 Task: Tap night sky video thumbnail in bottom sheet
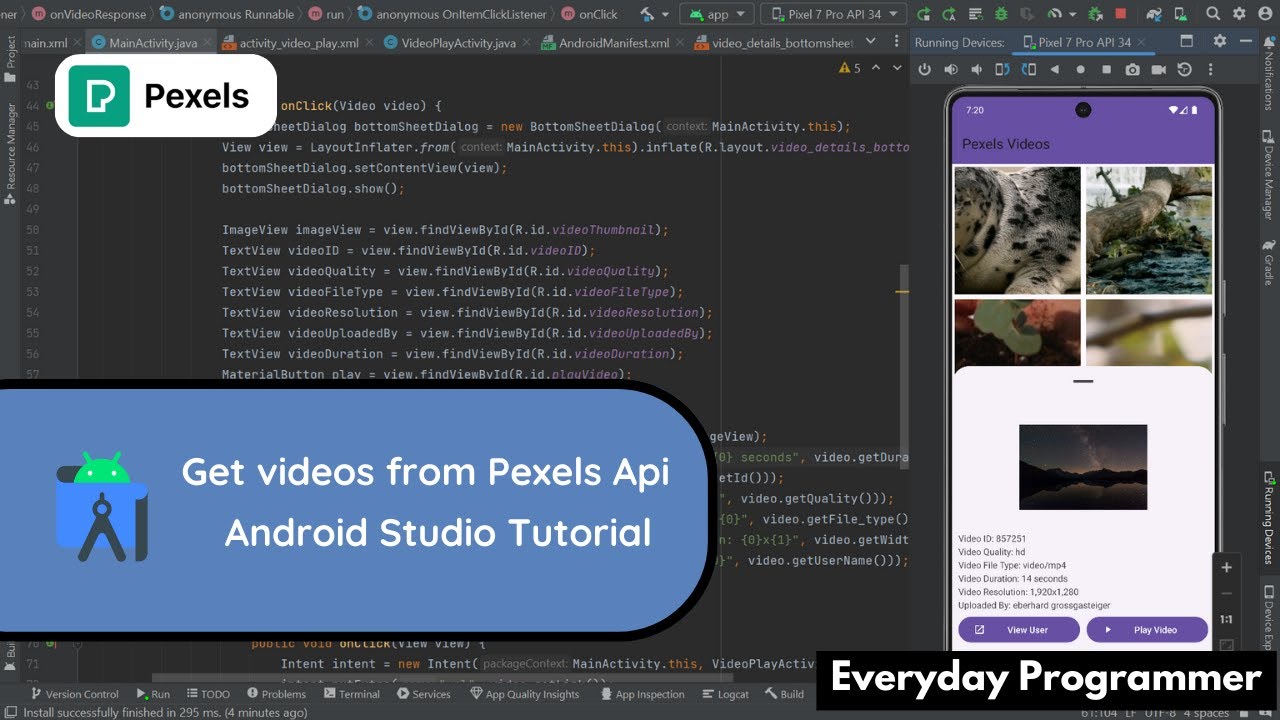pos(1083,467)
